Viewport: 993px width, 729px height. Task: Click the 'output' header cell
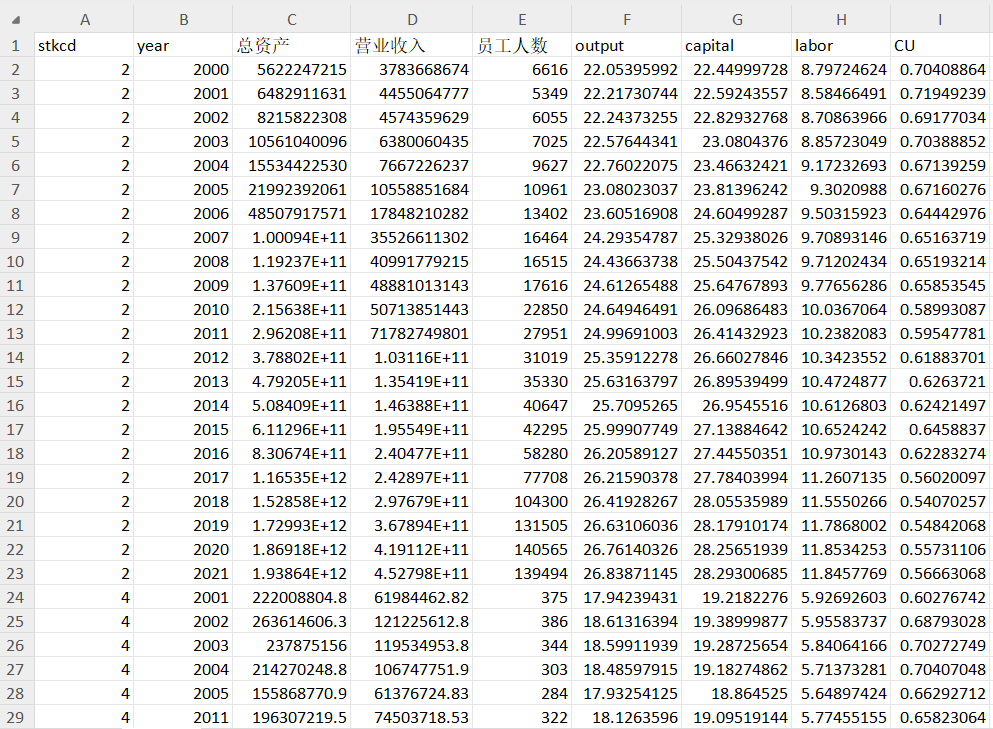pos(626,46)
